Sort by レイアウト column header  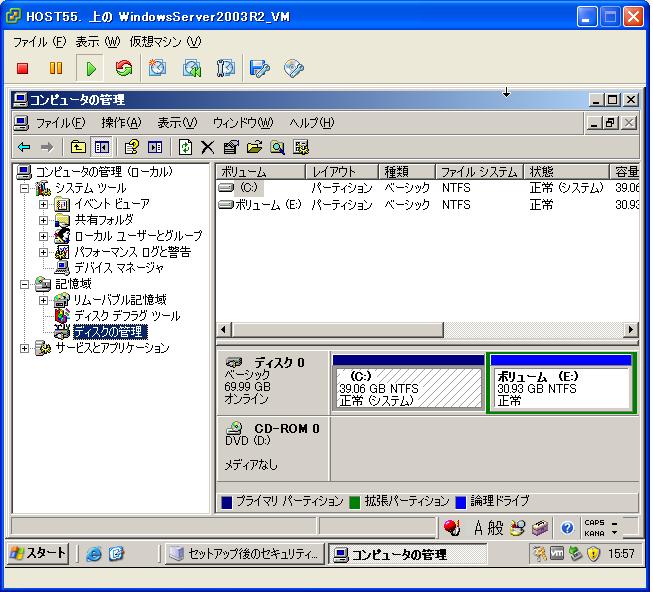(342, 172)
